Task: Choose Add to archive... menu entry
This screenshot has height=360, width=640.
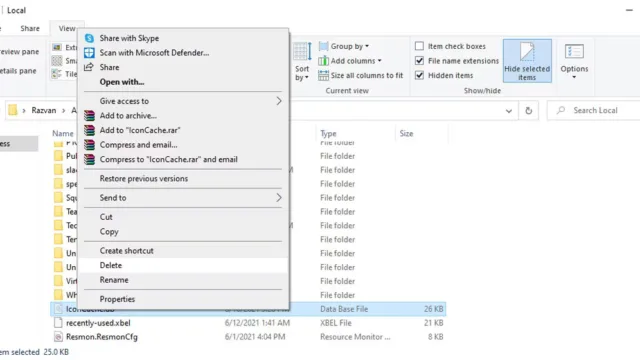Action: point(182,116)
